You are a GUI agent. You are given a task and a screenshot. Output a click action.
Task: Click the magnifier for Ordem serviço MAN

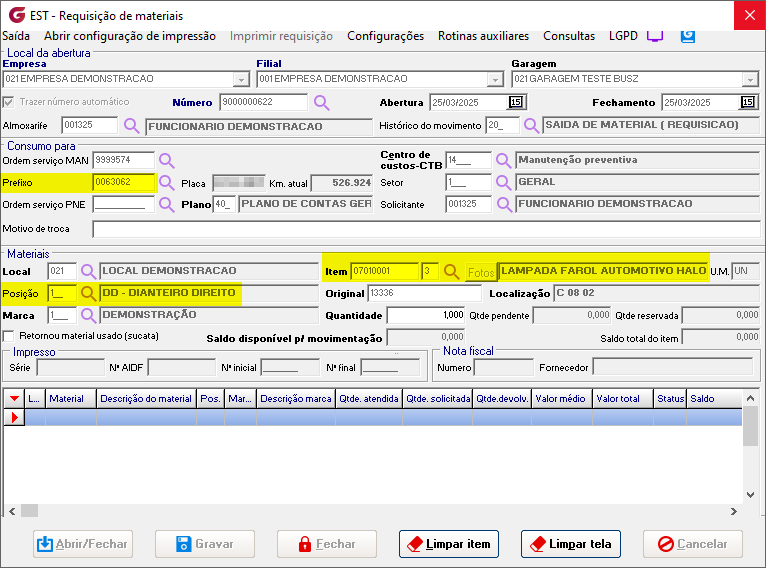pyautogui.click(x=166, y=160)
